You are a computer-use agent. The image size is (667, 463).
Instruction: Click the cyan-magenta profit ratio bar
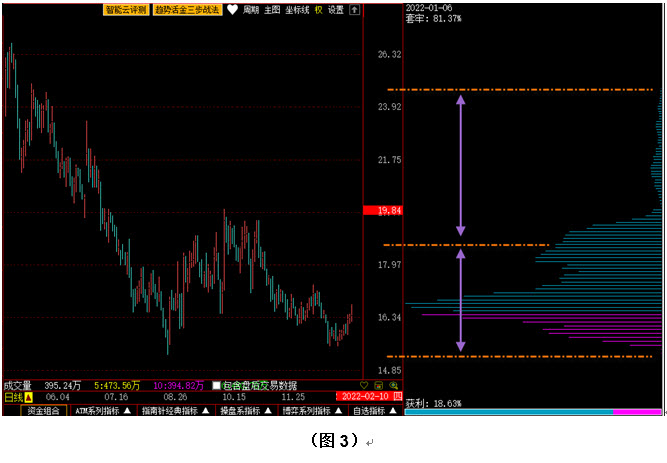[534, 411]
